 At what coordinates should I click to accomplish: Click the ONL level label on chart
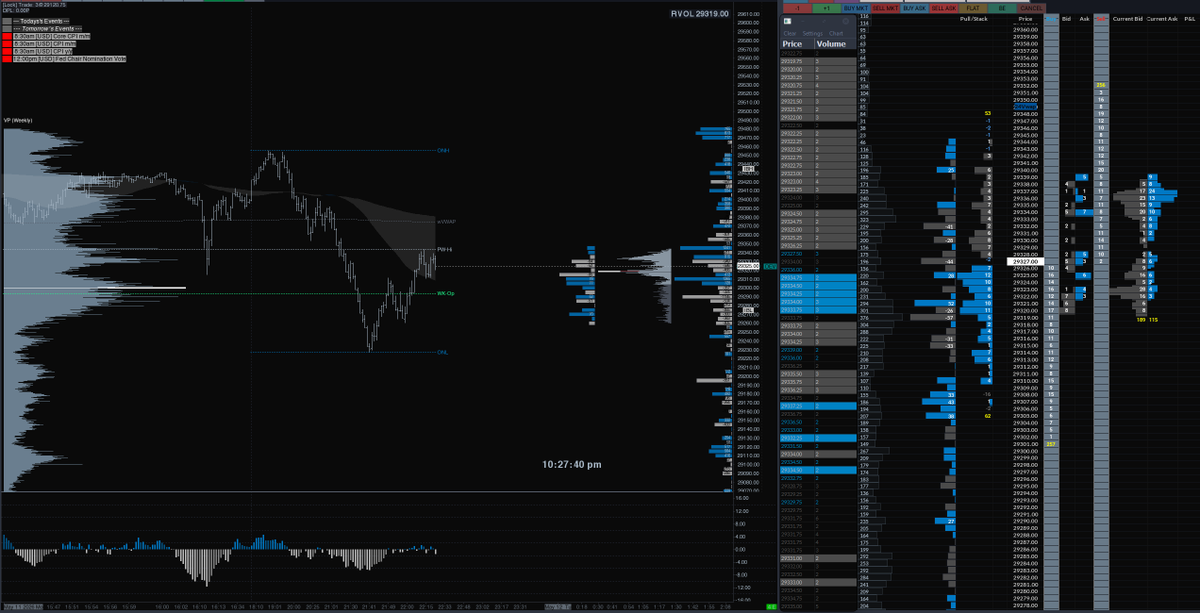click(442, 352)
